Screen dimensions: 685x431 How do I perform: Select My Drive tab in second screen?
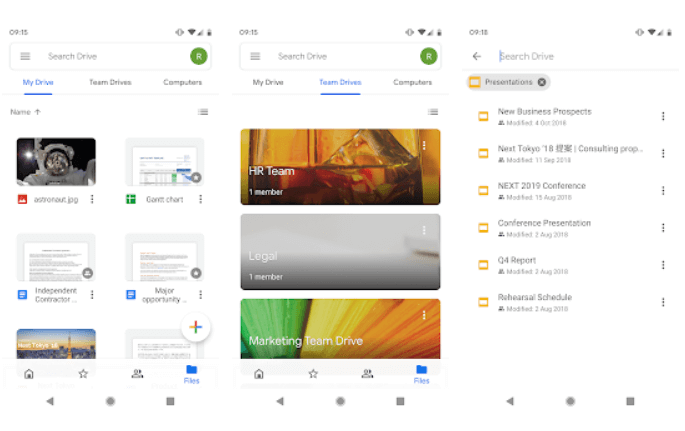point(268,82)
